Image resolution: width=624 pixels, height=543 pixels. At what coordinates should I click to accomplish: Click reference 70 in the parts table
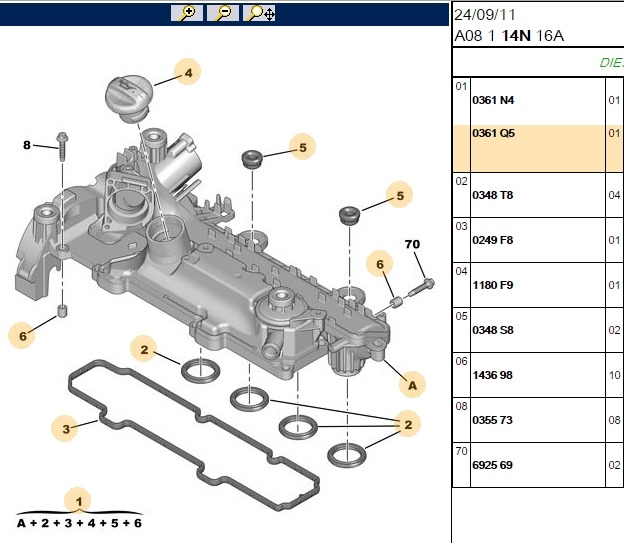click(x=461, y=451)
